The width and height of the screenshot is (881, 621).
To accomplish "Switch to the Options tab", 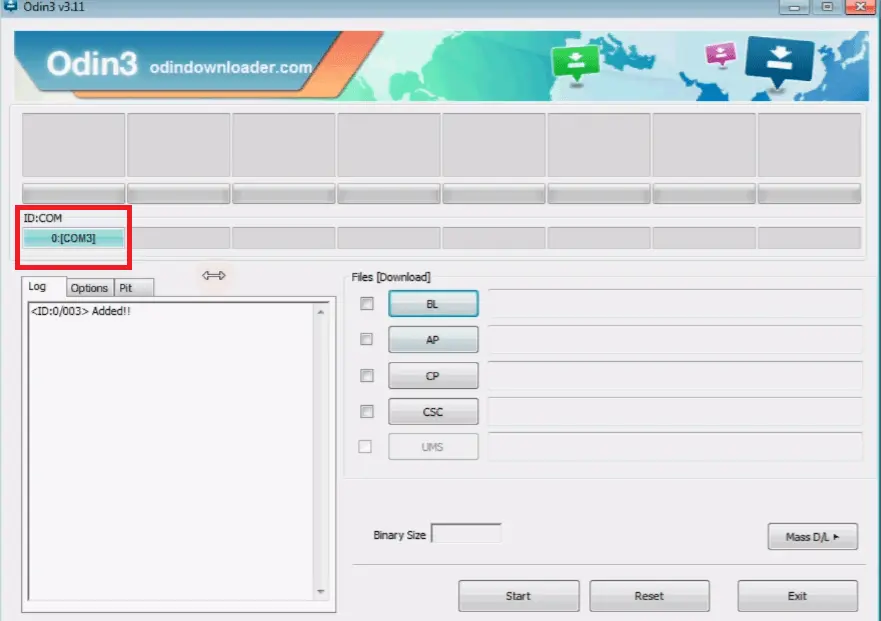I will click(x=89, y=288).
